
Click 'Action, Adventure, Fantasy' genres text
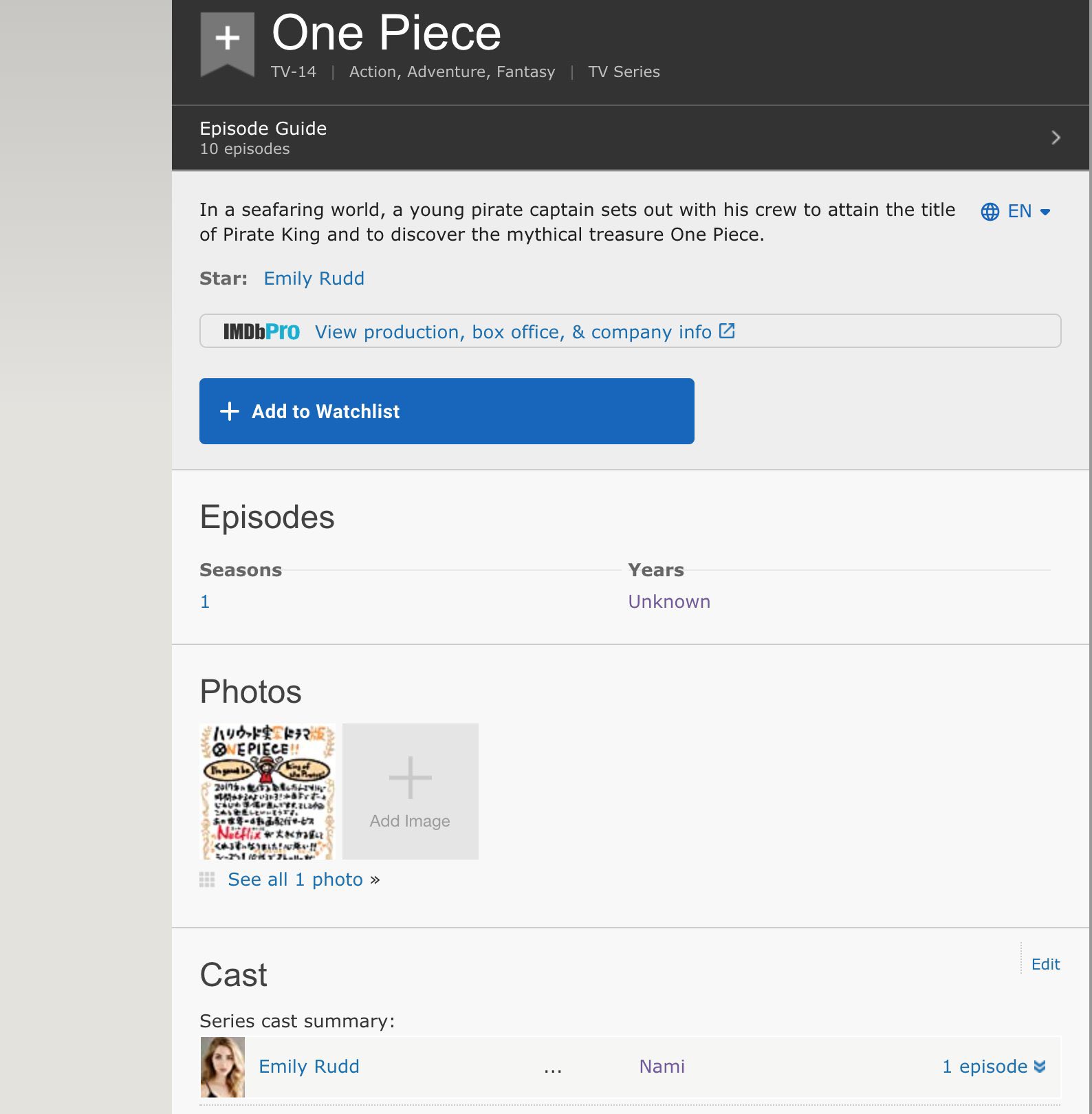(452, 72)
